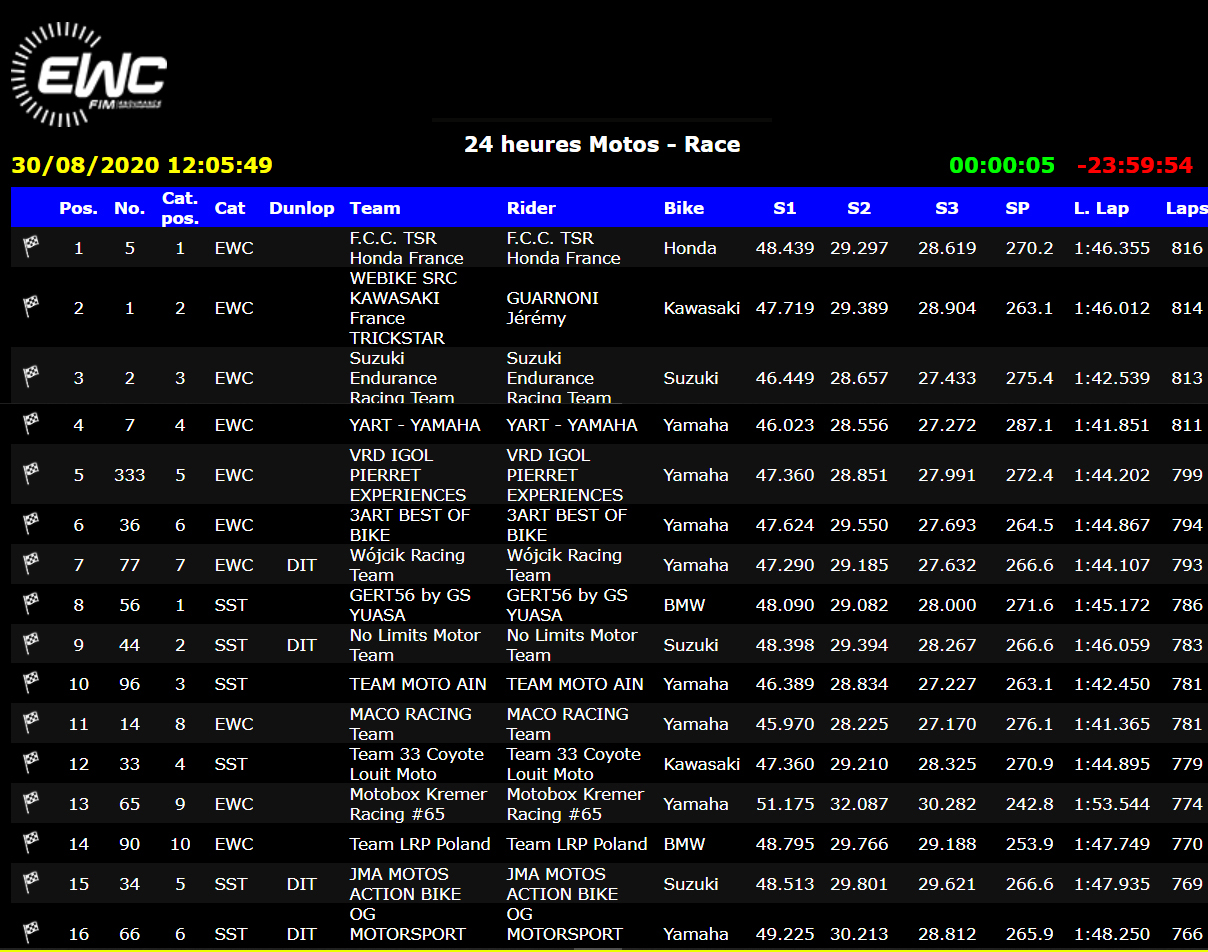Click checkered flag icon for position 1 row
1208x952 pixels.
(31, 246)
